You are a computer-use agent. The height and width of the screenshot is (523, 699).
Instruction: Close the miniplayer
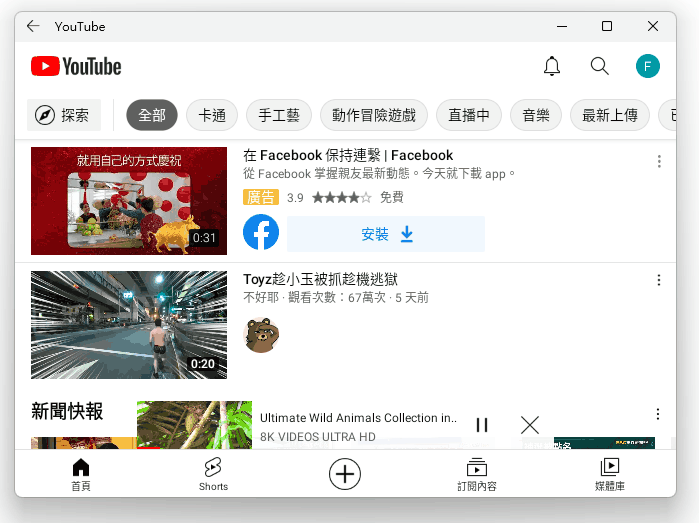click(x=530, y=425)
